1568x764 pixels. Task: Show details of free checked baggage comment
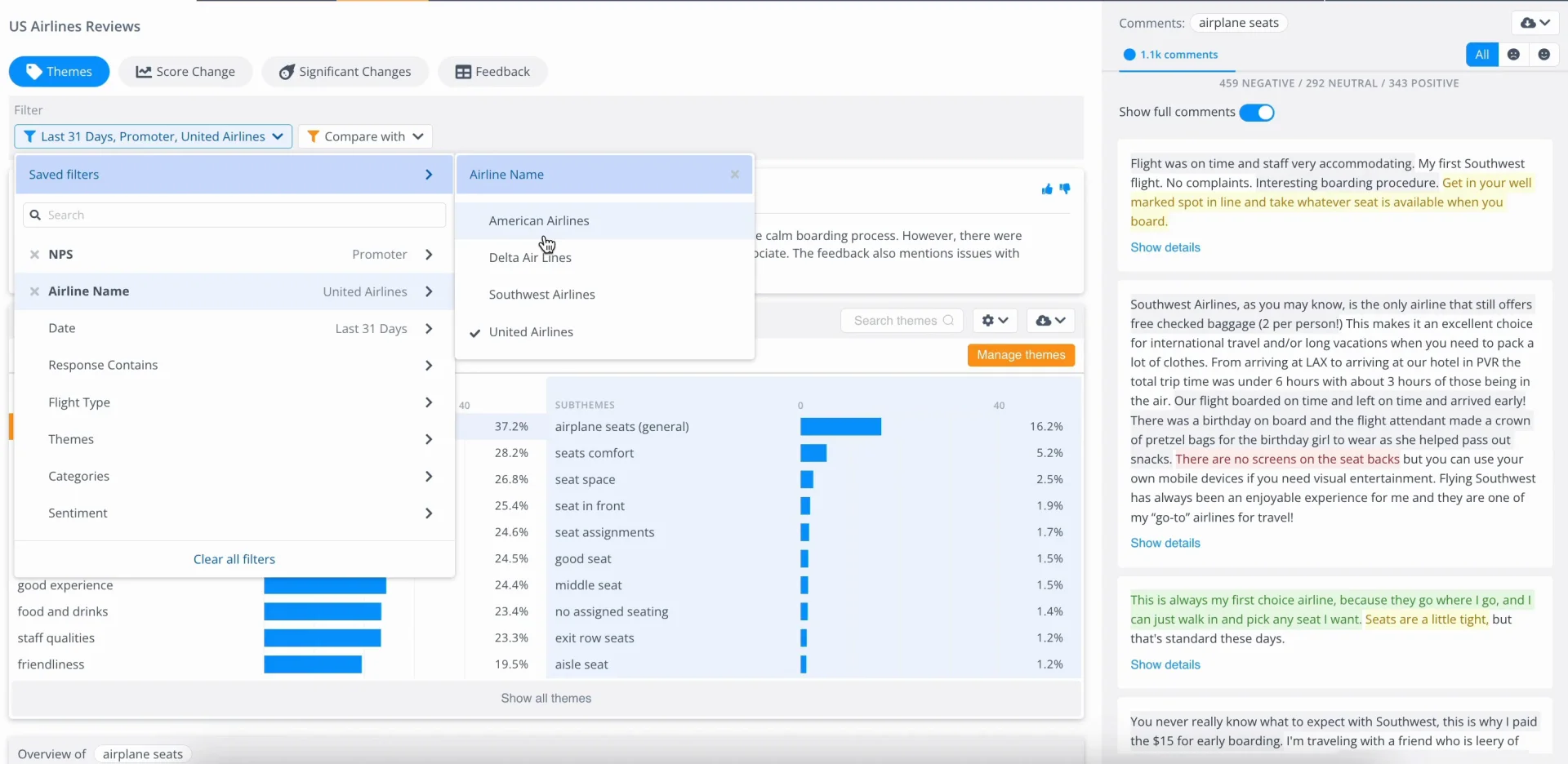pos(1165,543)
